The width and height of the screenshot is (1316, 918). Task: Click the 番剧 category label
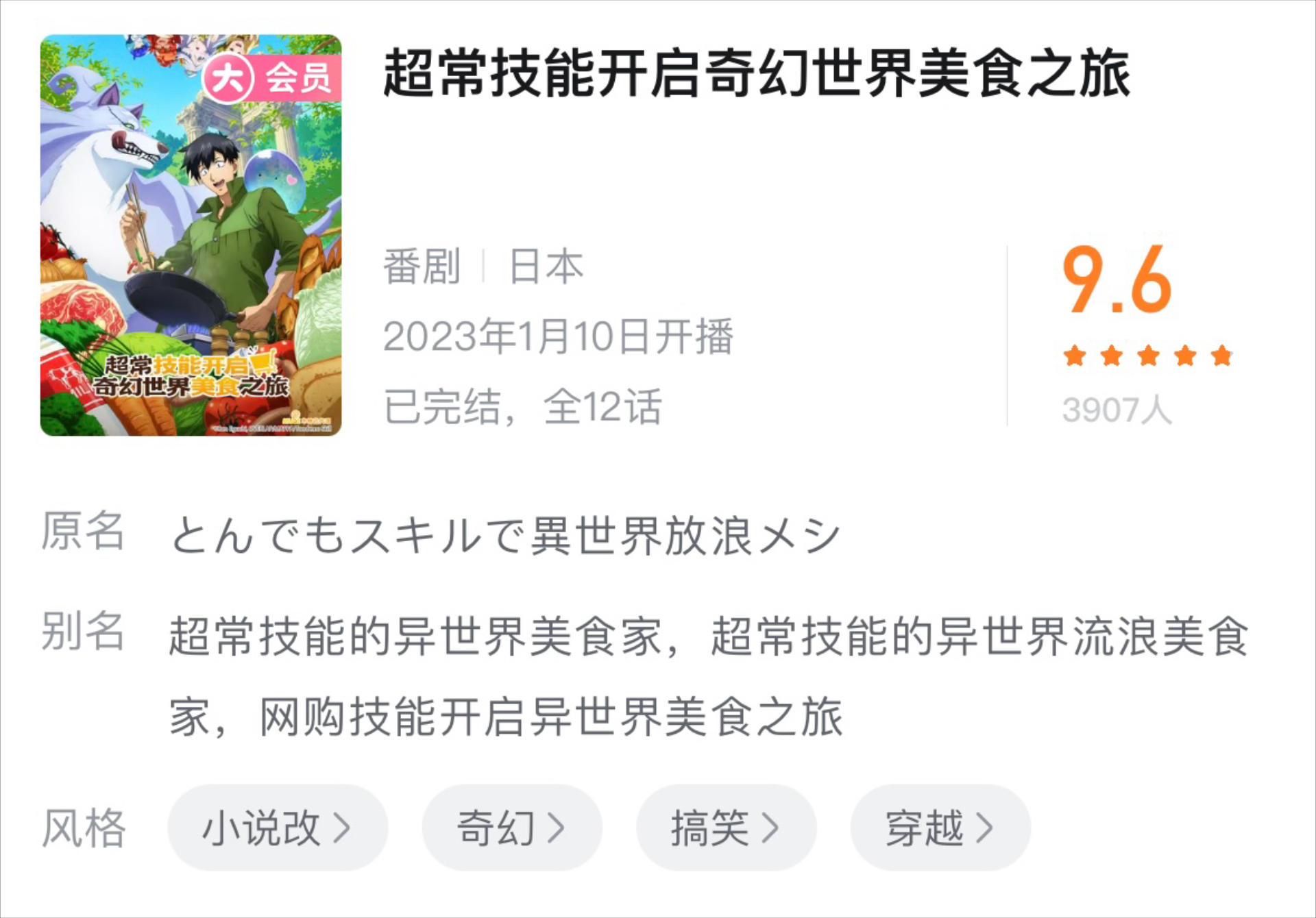422,266
